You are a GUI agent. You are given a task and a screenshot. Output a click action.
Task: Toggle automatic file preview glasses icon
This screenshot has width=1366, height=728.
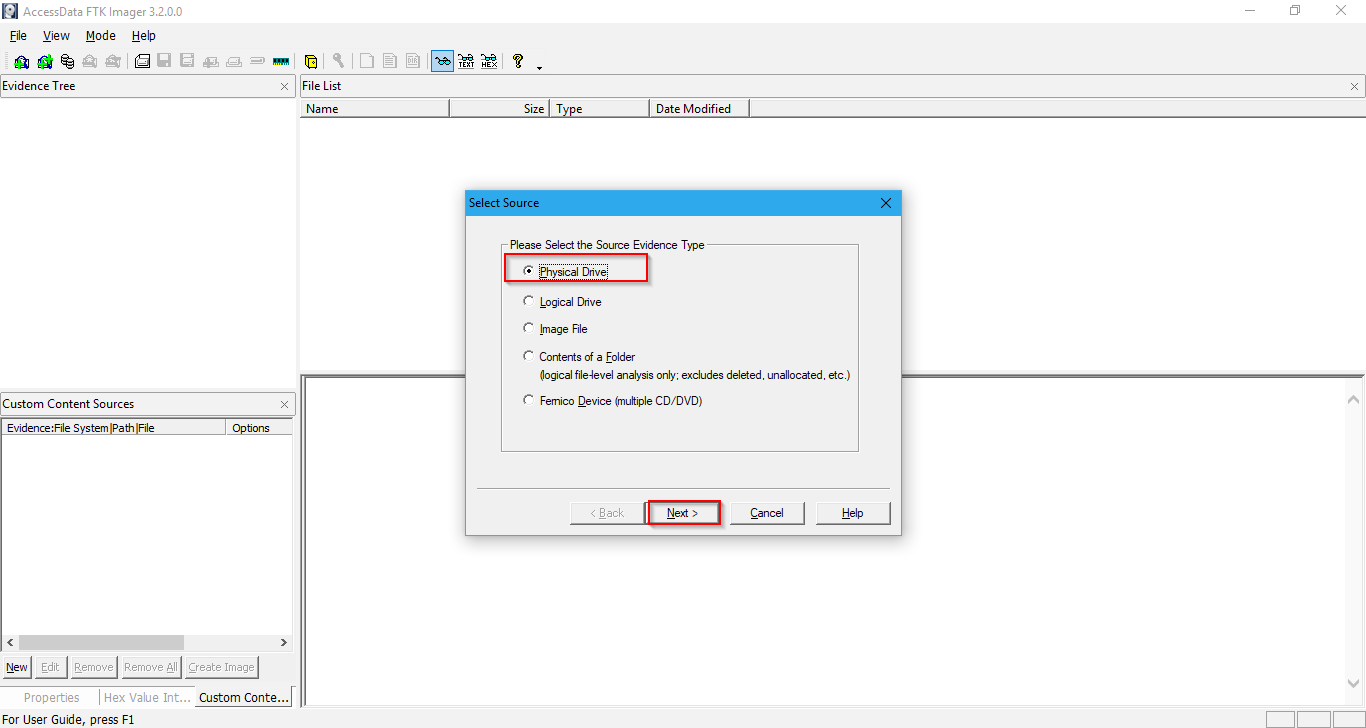coord(443,61)
